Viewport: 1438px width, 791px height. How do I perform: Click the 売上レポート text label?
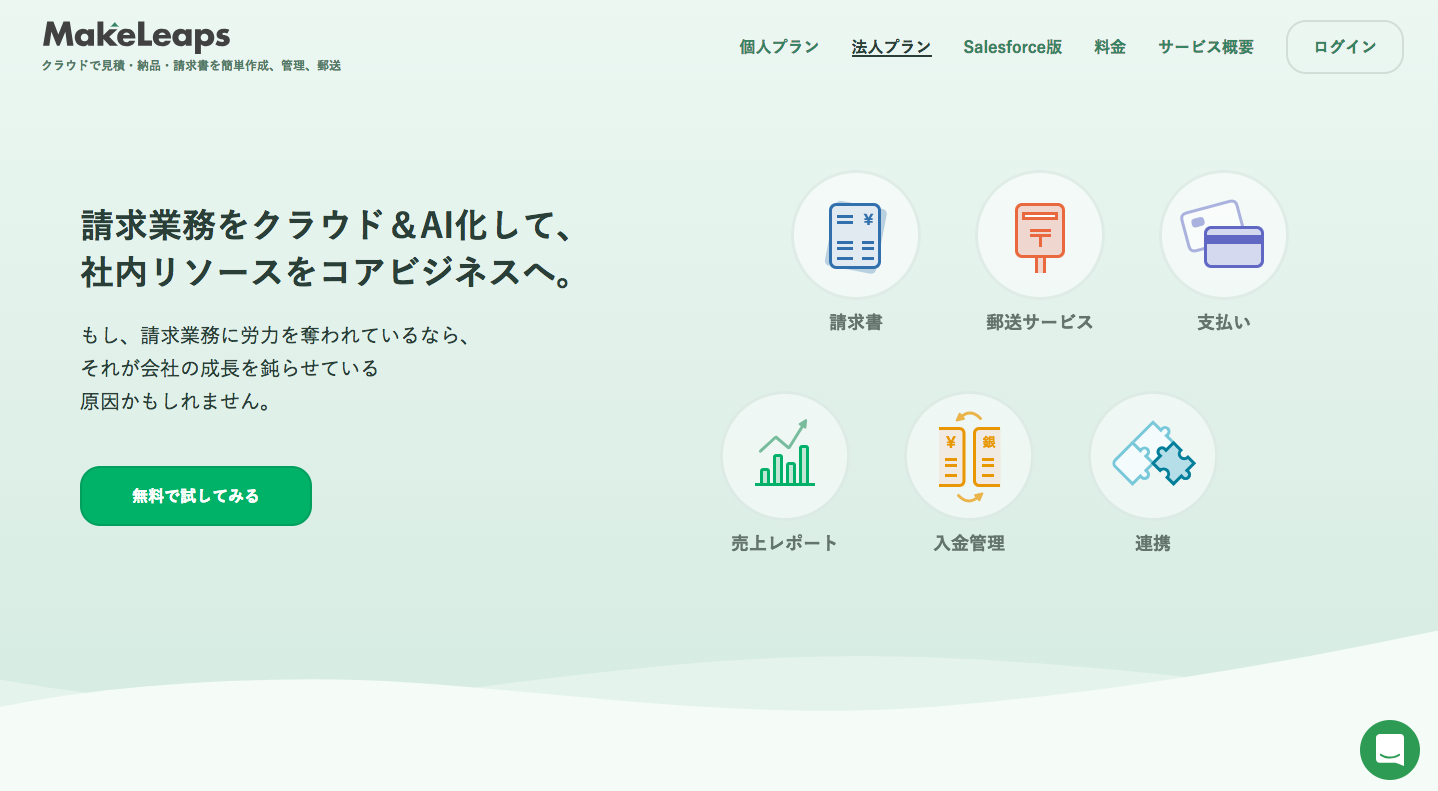pos(784,543)
